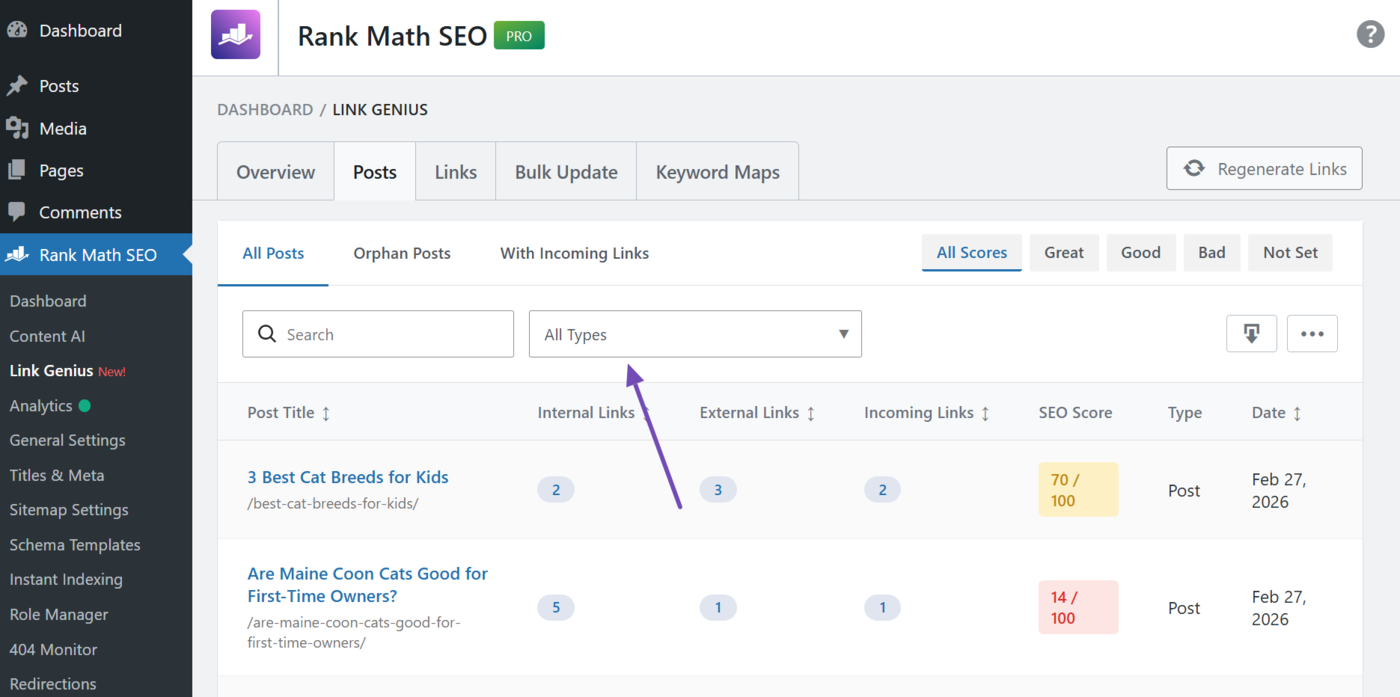Sort by Post Title column arrows
Image resolution: width=1400 pixels, height=697 pixels.
[x=326, y=413]
